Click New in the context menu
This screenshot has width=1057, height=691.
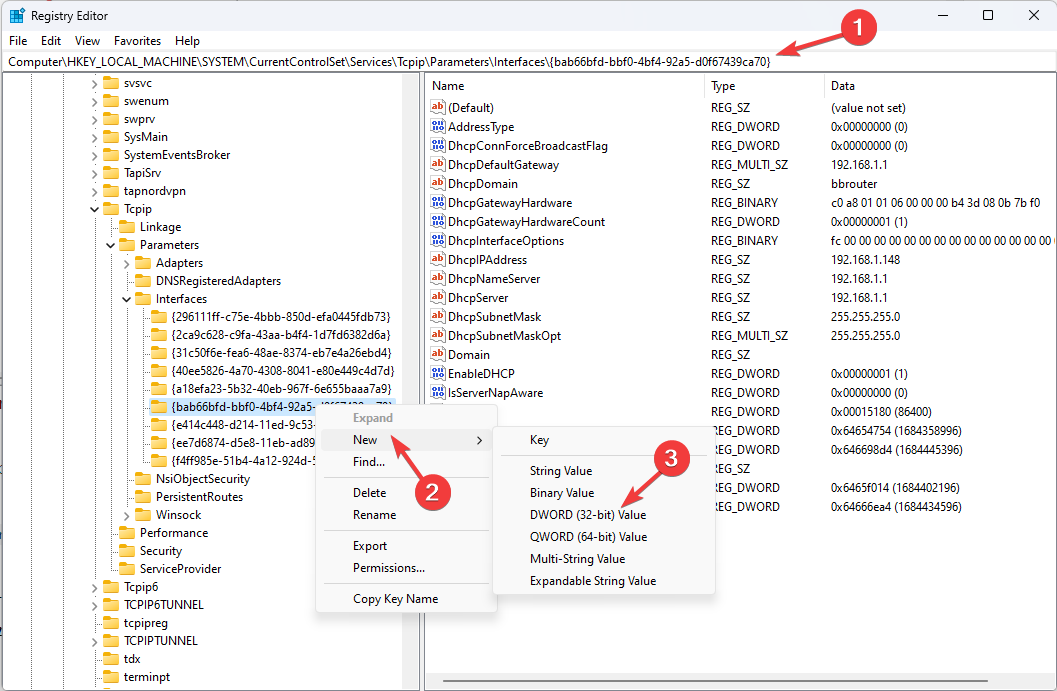[x=406, y=440]
